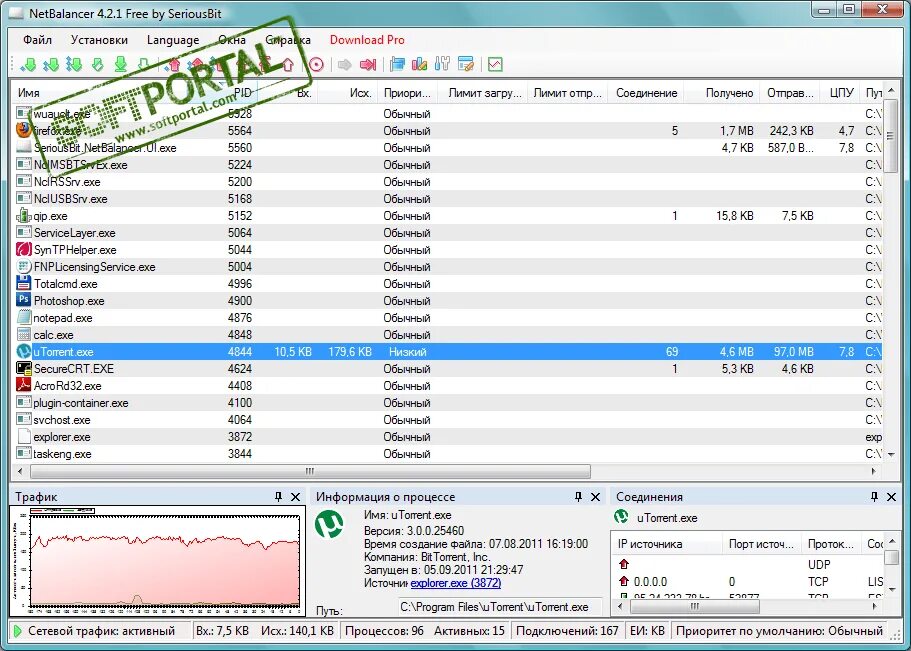Image resolution: width=911 pixels, height=651 pixels.
Task: Click the process list horizontal scrollbar thumb
Action: click(310, 471)
